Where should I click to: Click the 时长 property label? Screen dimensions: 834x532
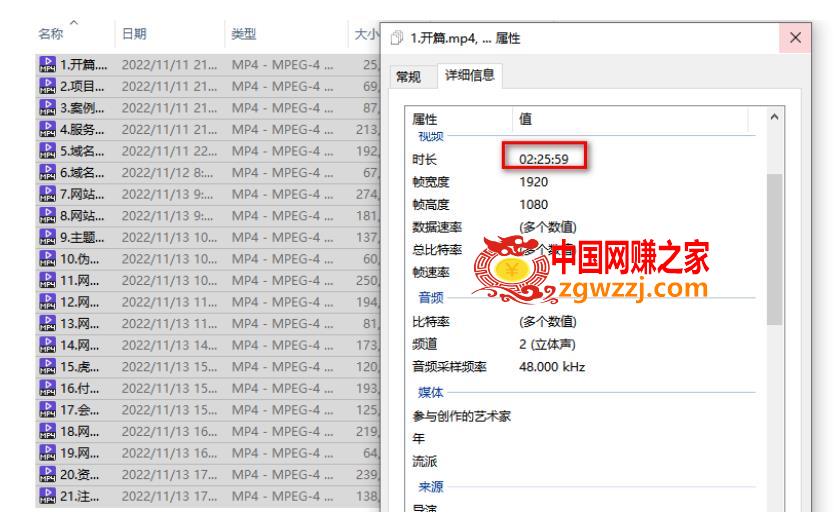tap(424, 159)
